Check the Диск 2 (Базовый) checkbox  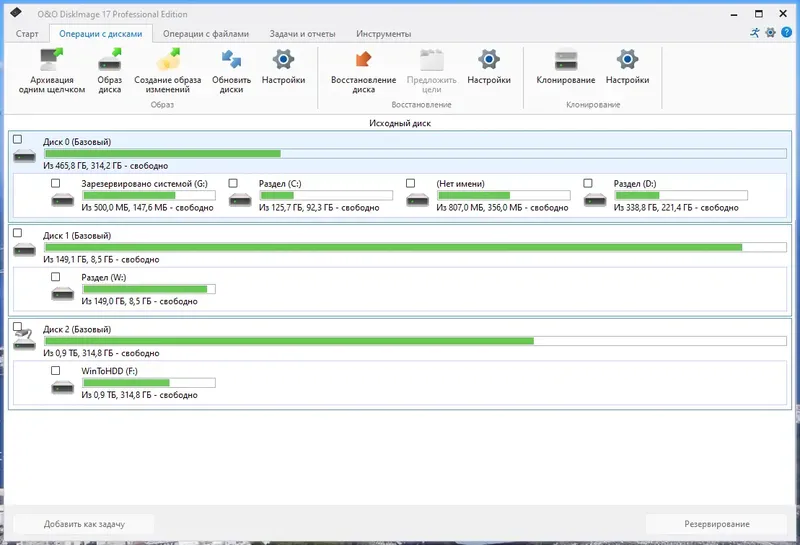(18, 327)
